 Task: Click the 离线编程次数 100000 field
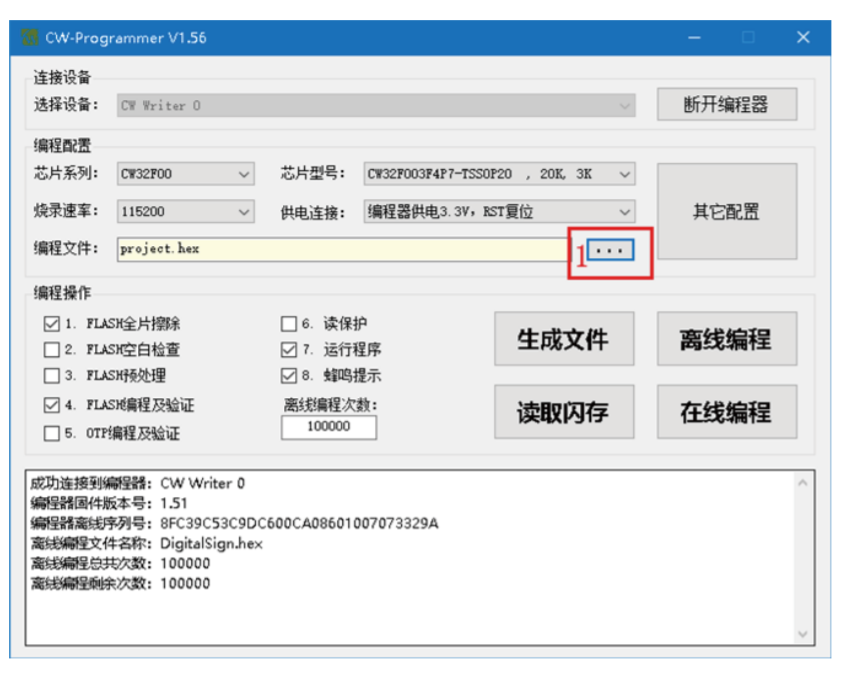pyautogui.click(x=329, y=427)
